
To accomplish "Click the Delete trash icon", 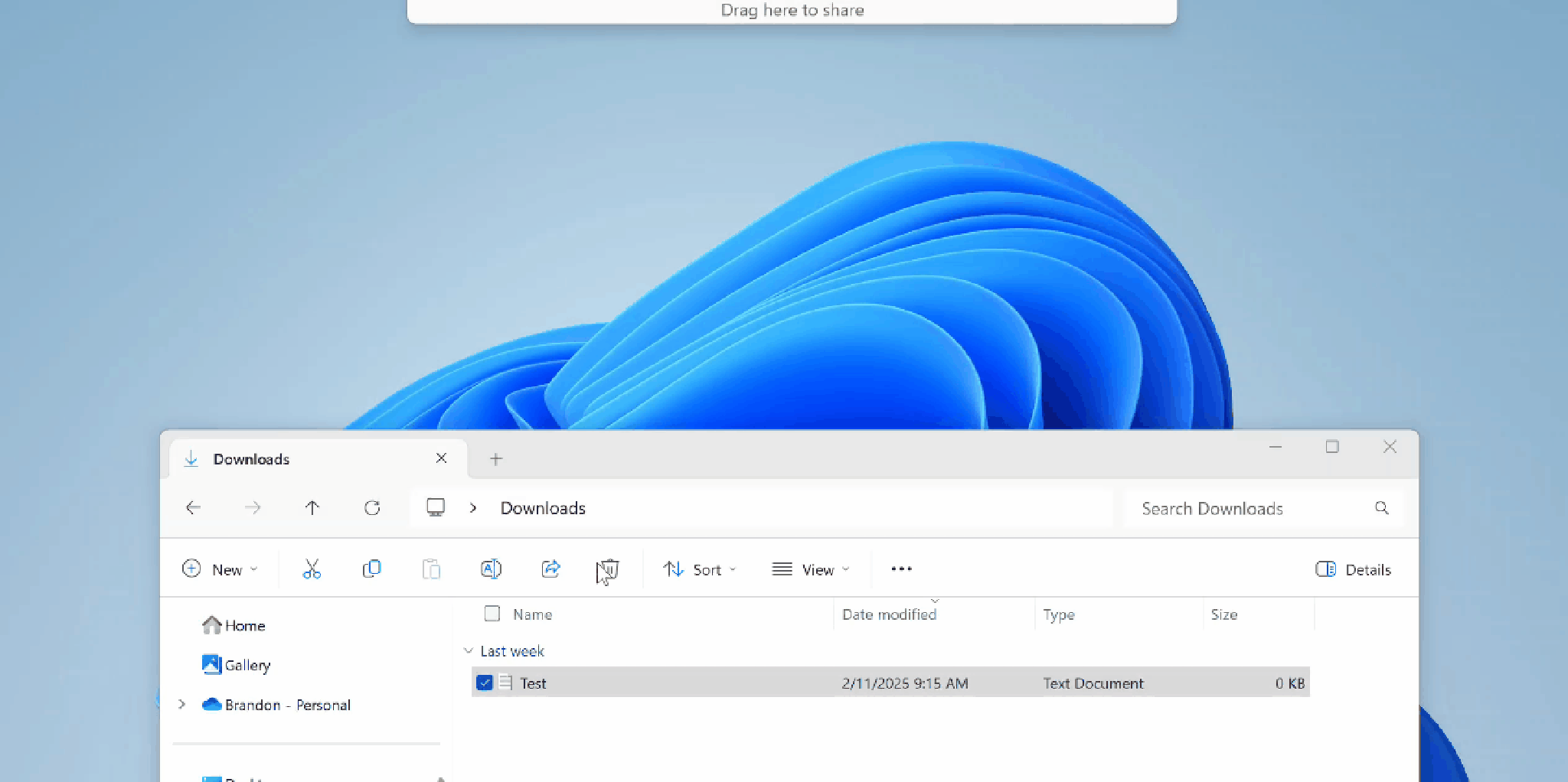I will pyautogui.click(x=608, y=569).
